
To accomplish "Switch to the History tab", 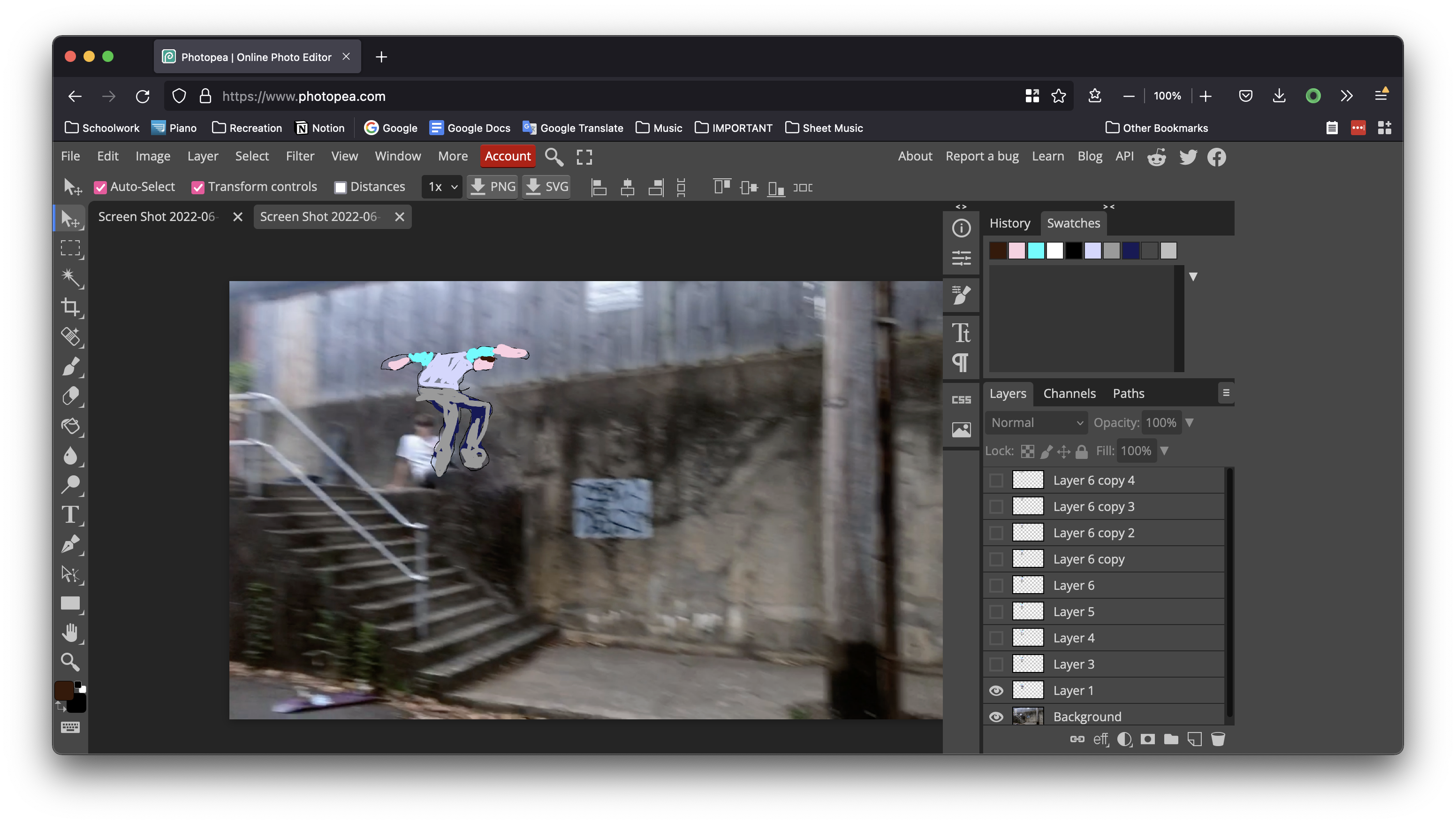I will coord(1010,223).
